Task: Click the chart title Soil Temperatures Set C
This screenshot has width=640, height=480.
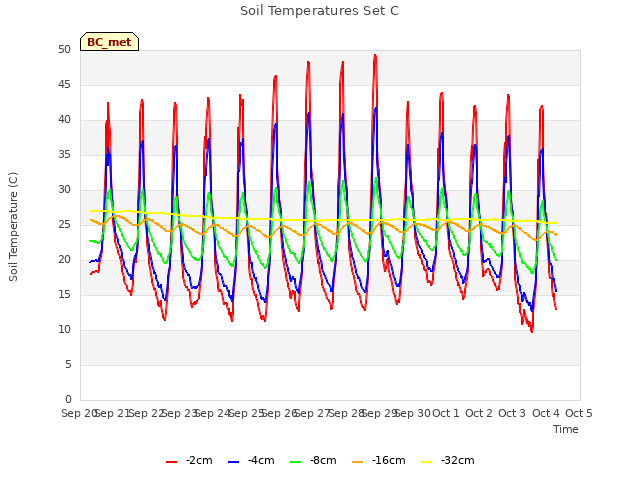Action: tap(320, 11)
